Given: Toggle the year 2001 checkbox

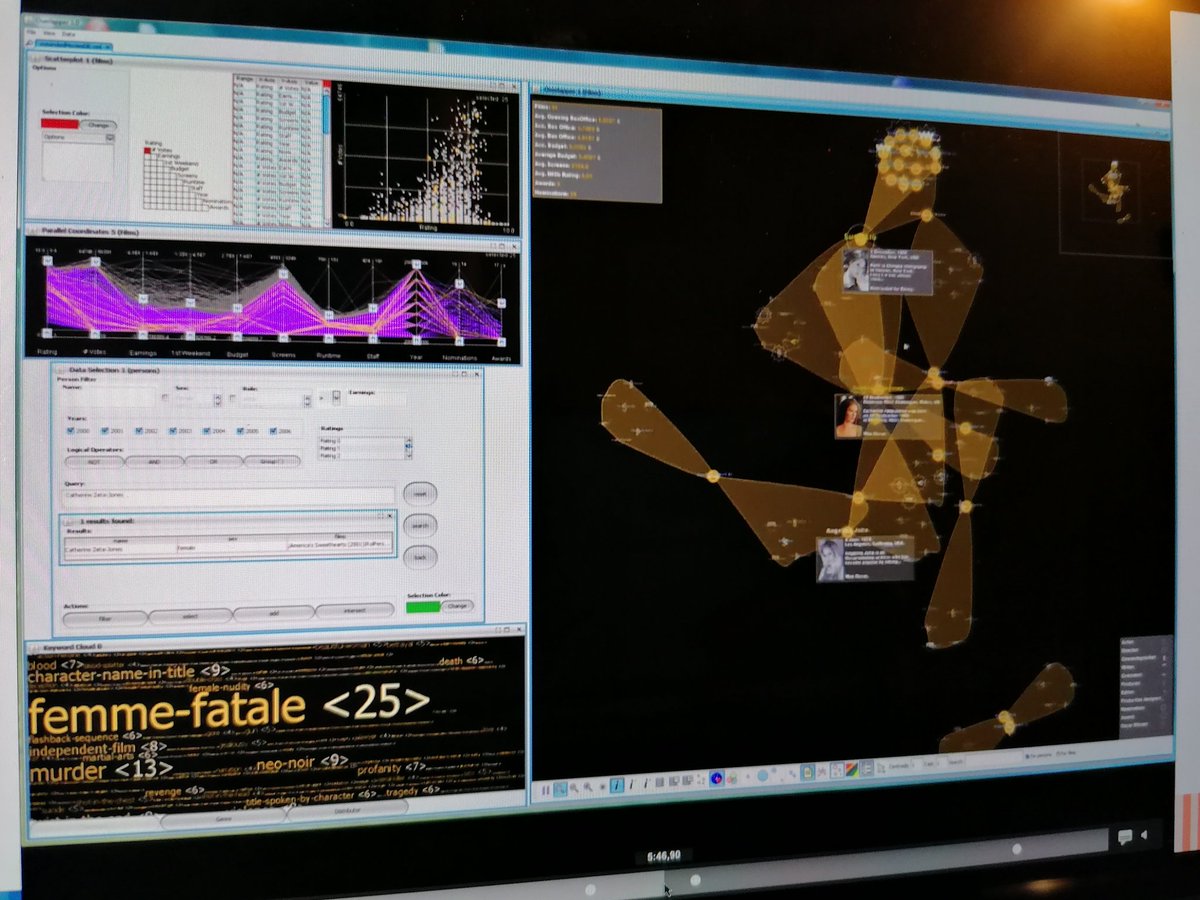Looking at the screenshot, I should (105, 430).
